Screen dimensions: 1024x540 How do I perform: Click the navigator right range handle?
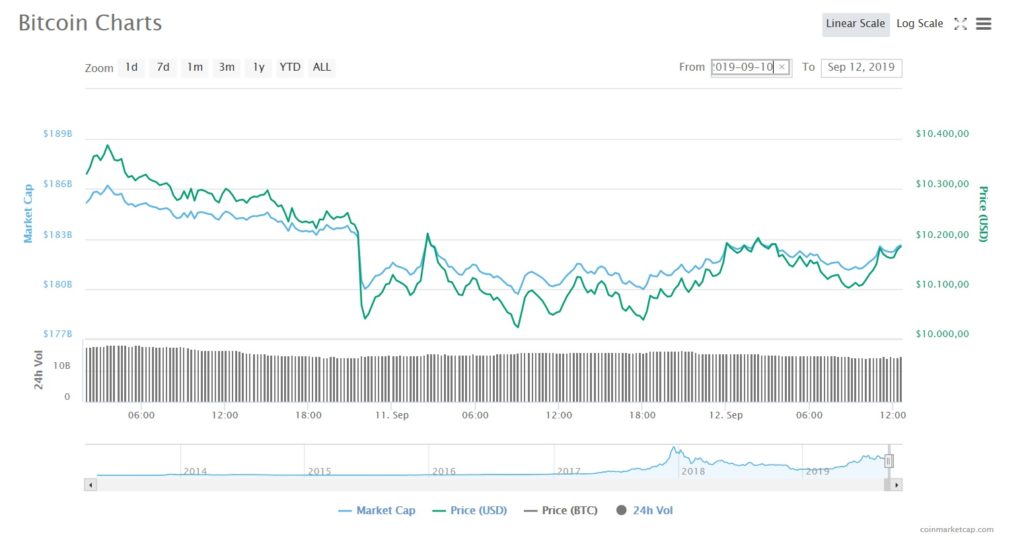[888, 461]
